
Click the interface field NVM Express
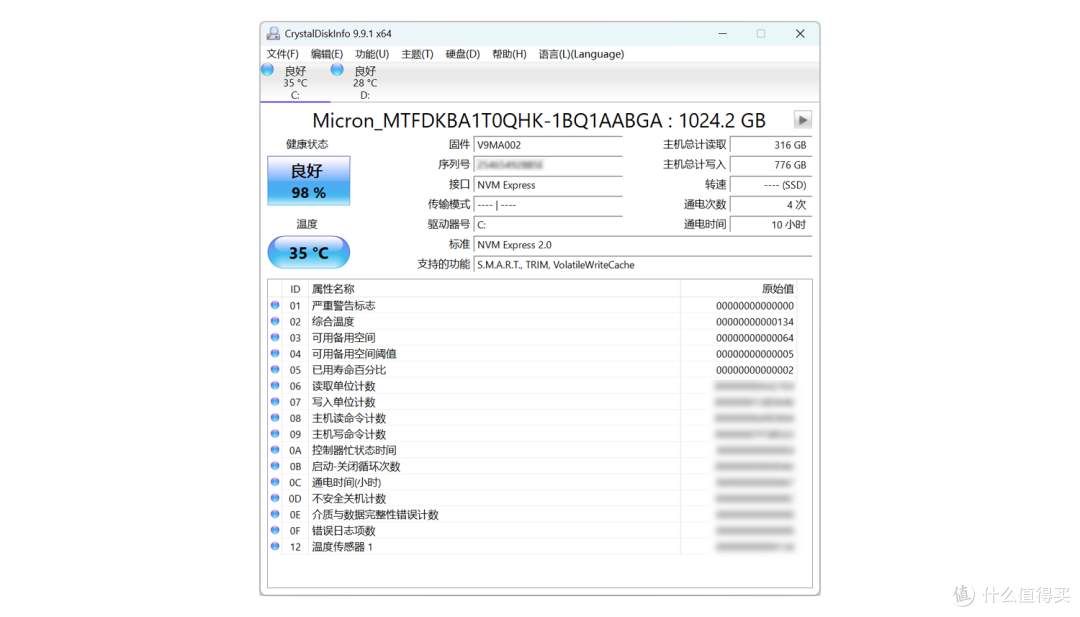548,185
